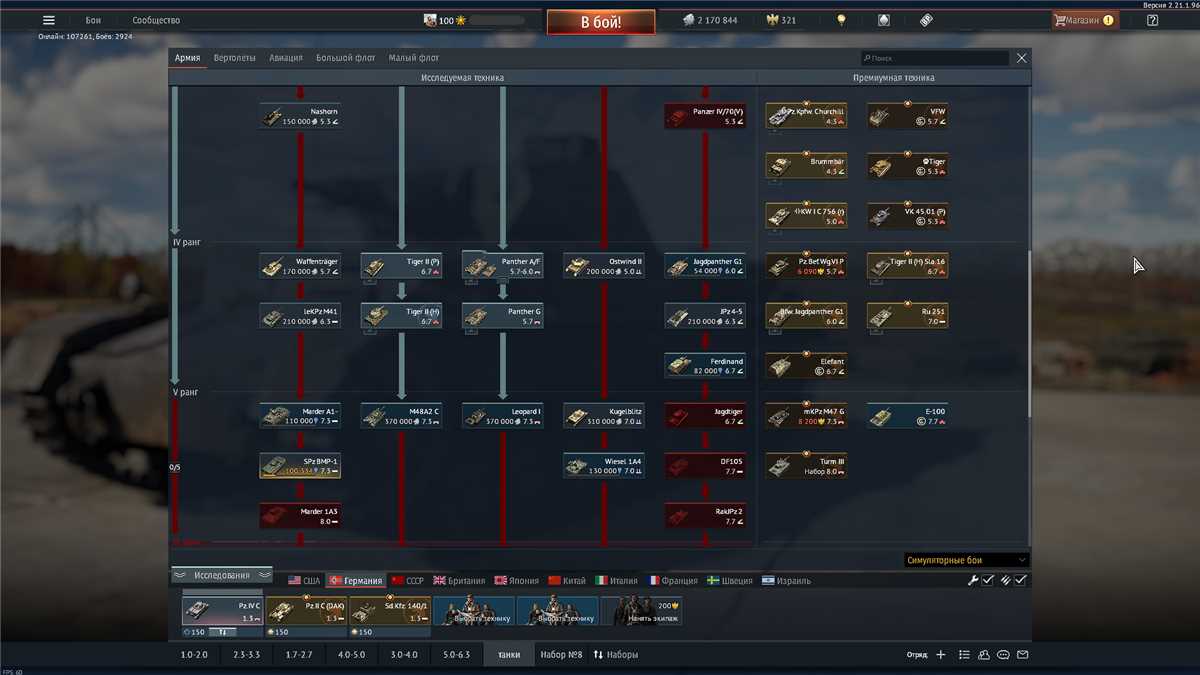1200x675 pixels.
Task: Select the 5.0-6.3 preset tab
Action: 456,655
